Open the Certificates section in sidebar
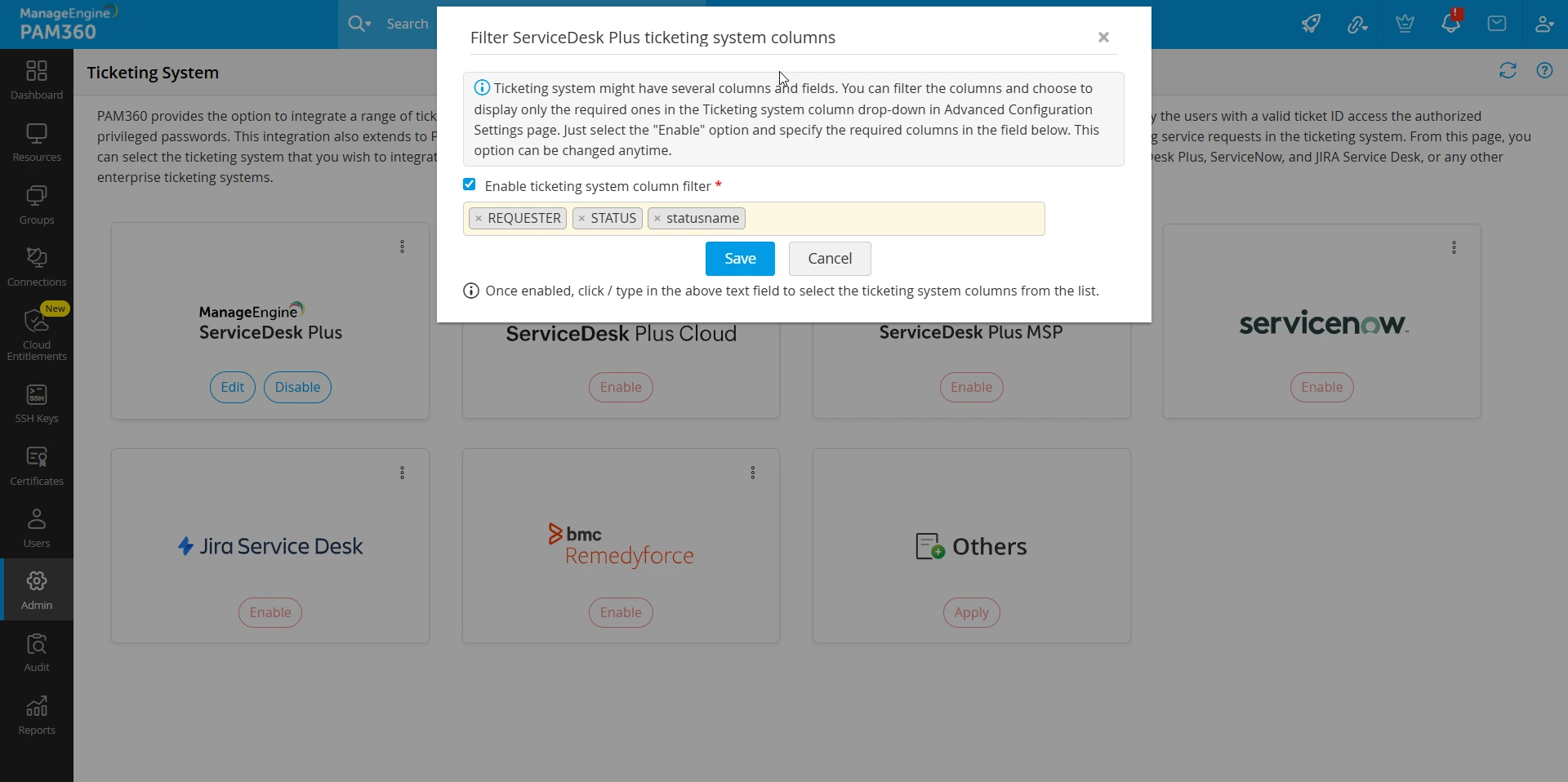This screenshot has height=782, width=1568. click(x=35, y=464)
